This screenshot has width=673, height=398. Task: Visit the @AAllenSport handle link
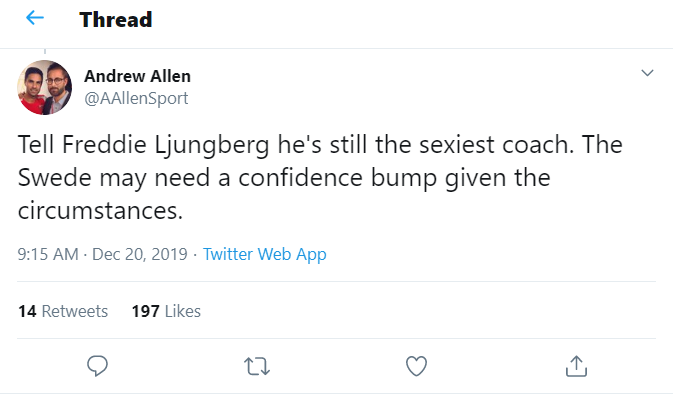[x=136, y=98]
